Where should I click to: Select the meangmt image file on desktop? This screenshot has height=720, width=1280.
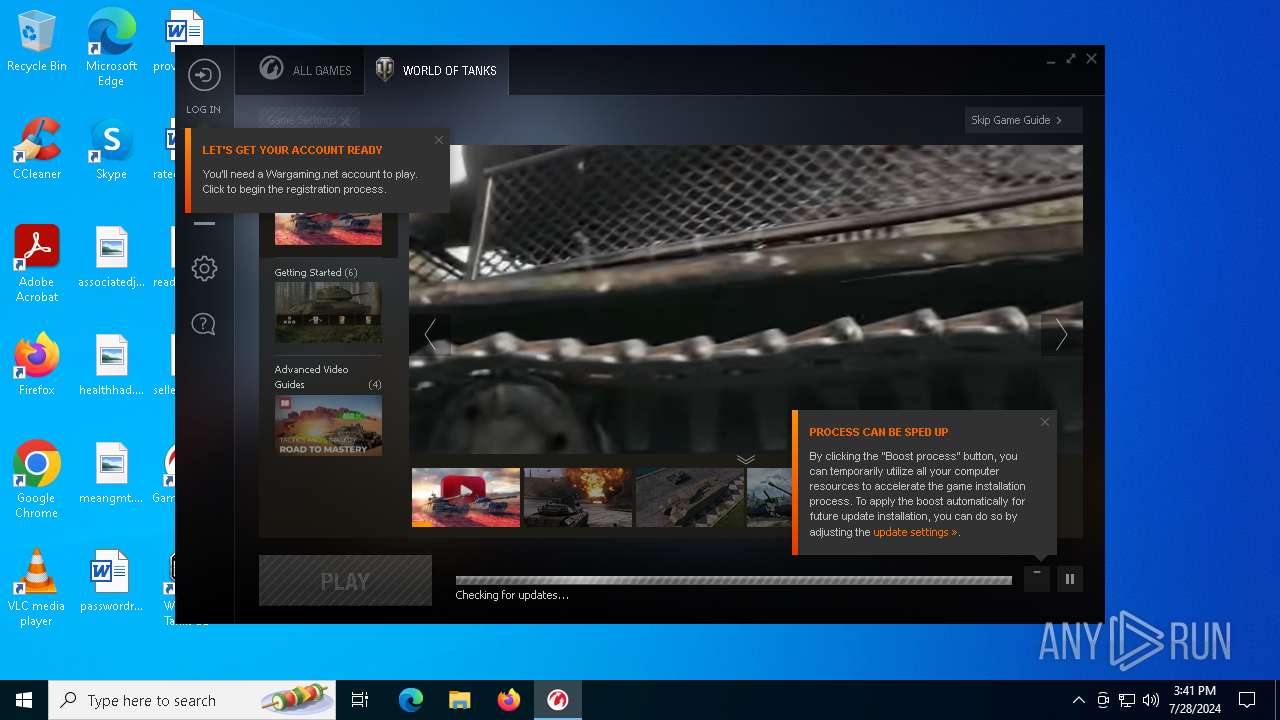tap(111, 473)
